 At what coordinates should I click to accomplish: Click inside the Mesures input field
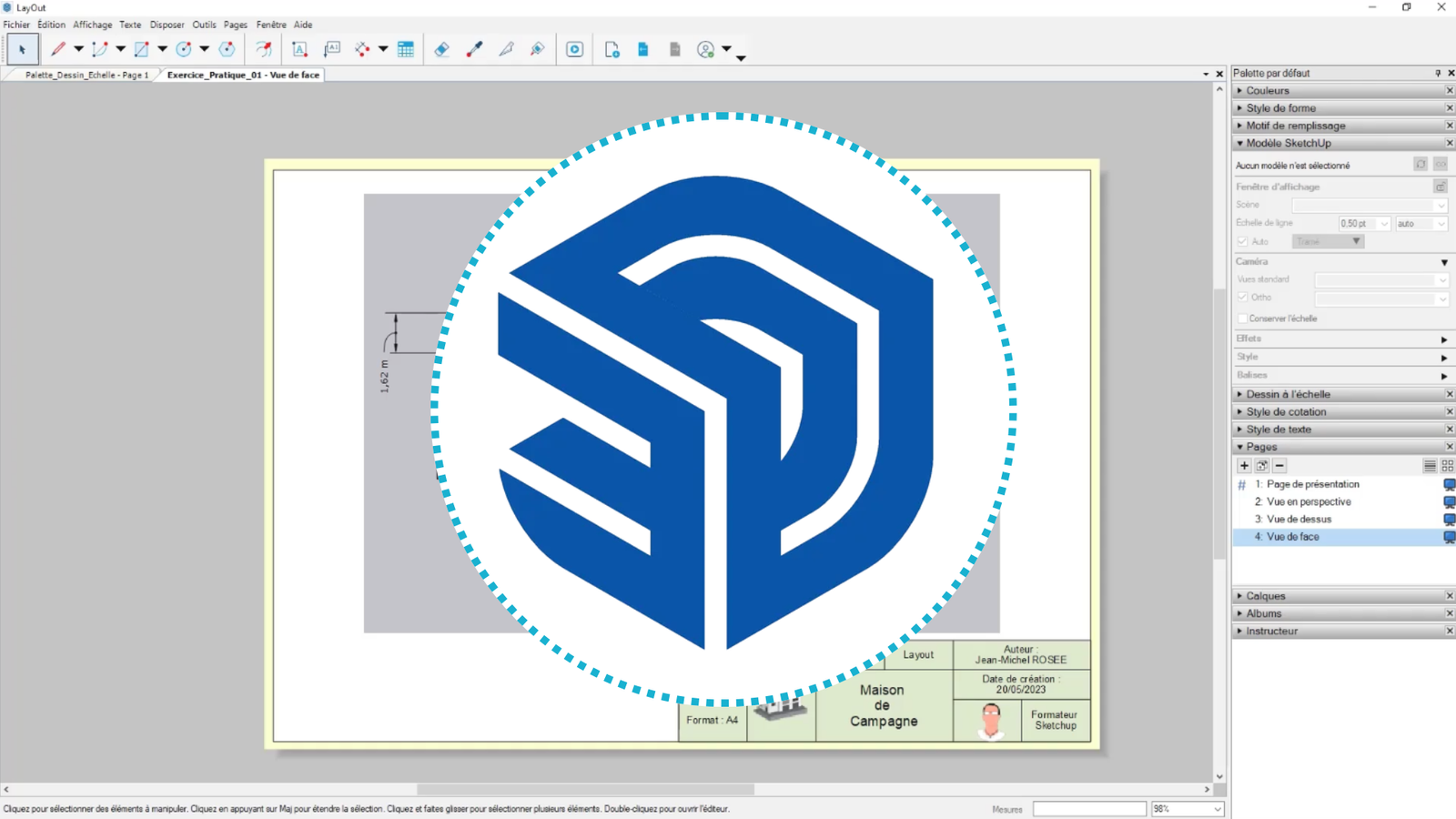click(1089, 808)
